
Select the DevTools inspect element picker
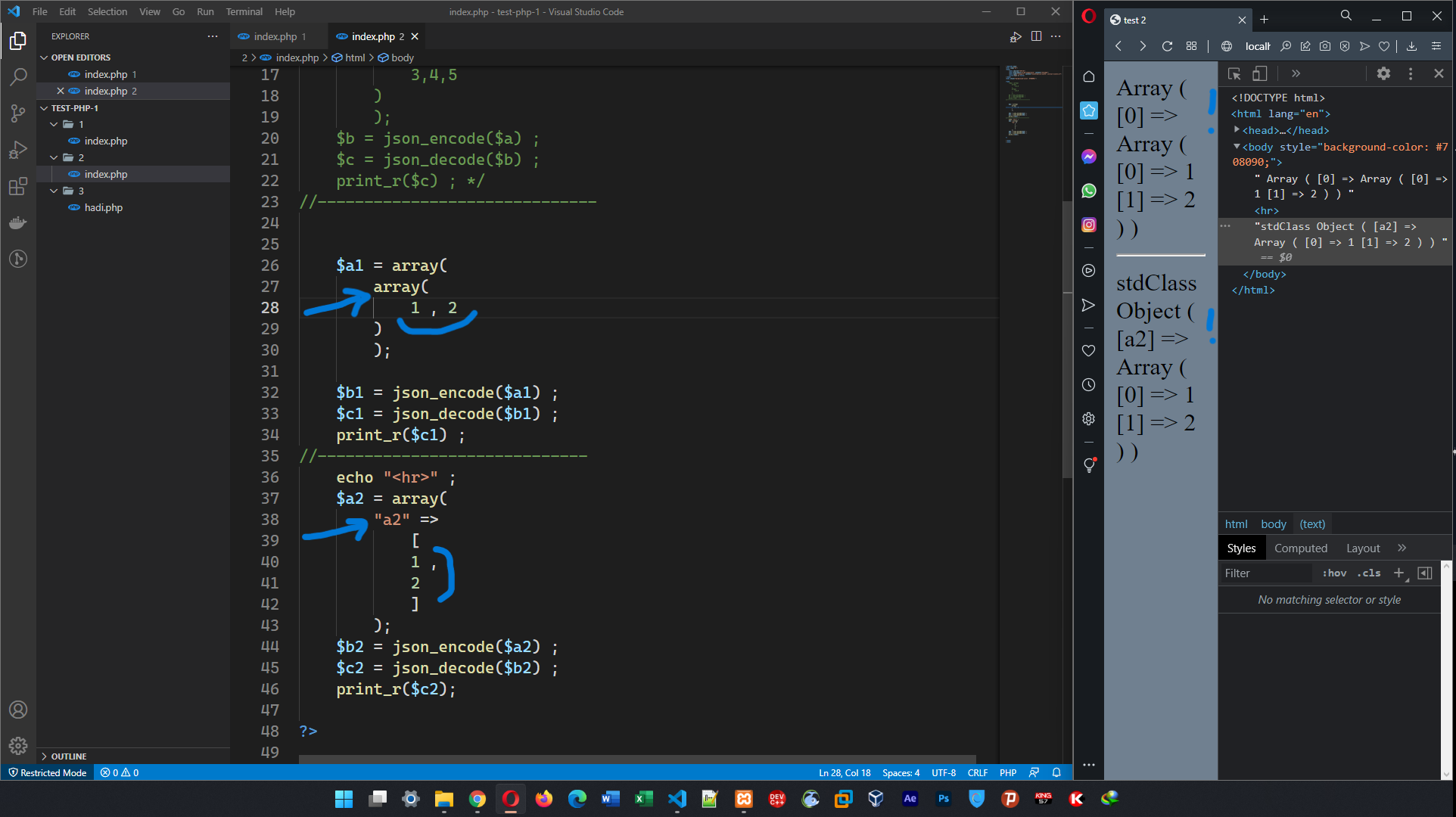click(x=1234, y=73)
